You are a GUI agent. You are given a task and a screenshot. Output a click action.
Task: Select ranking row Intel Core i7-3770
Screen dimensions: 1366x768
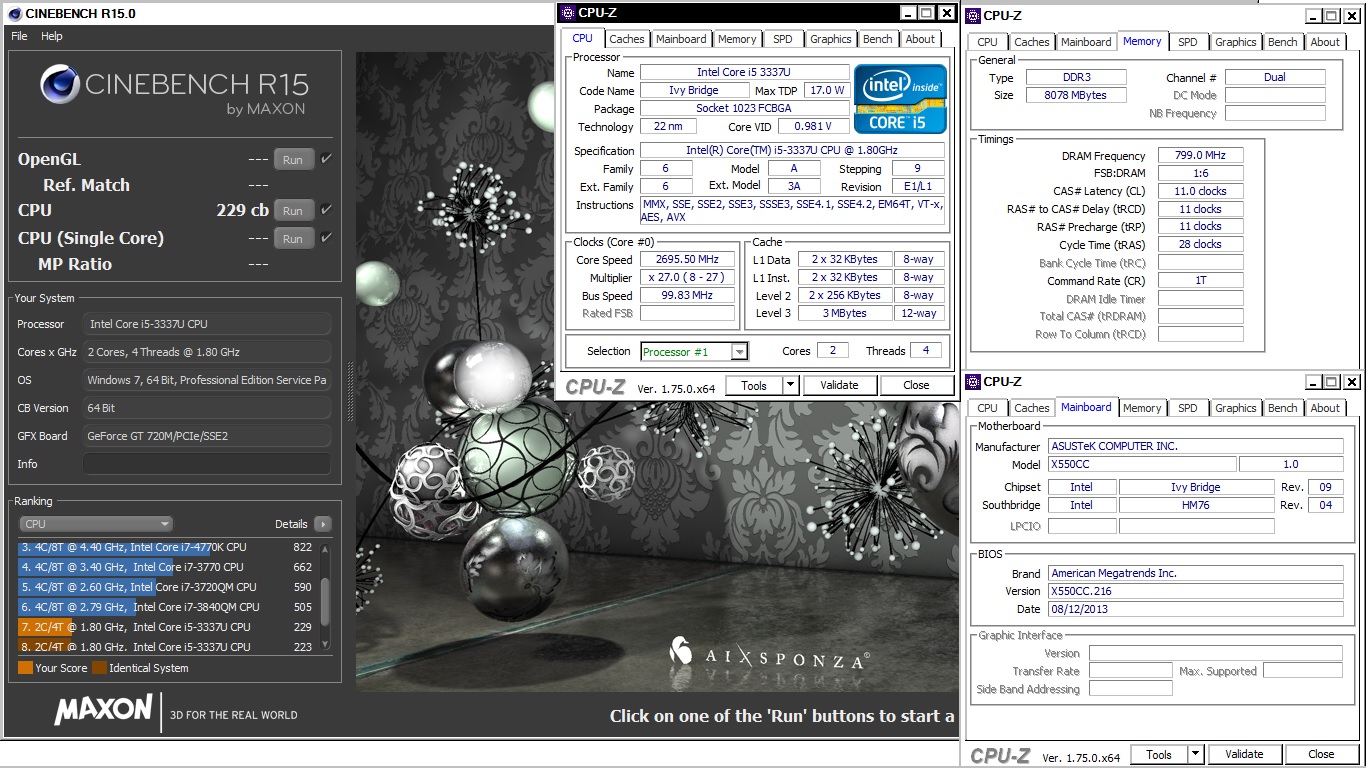pyautogui.click(x=166, y=567)
